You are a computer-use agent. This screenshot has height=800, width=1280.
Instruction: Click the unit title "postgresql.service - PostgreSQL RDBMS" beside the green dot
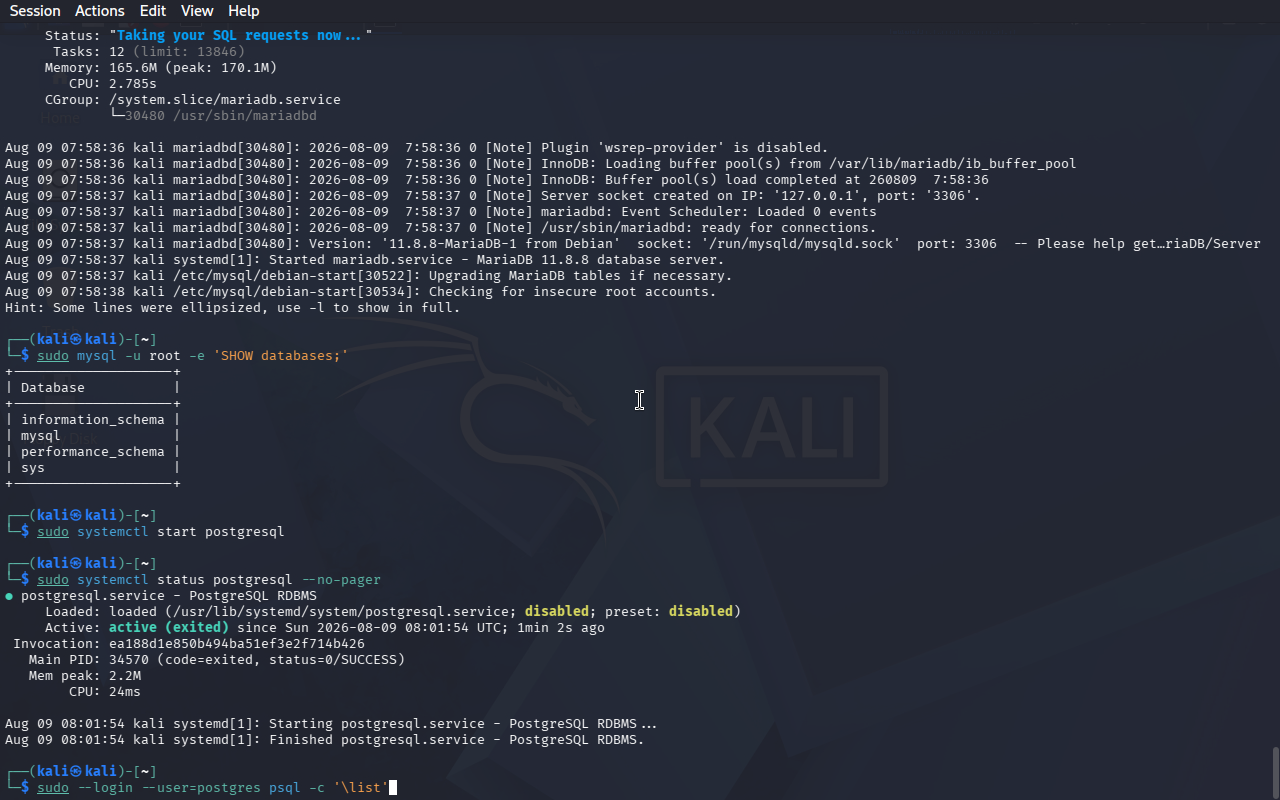tap(169, 595)
